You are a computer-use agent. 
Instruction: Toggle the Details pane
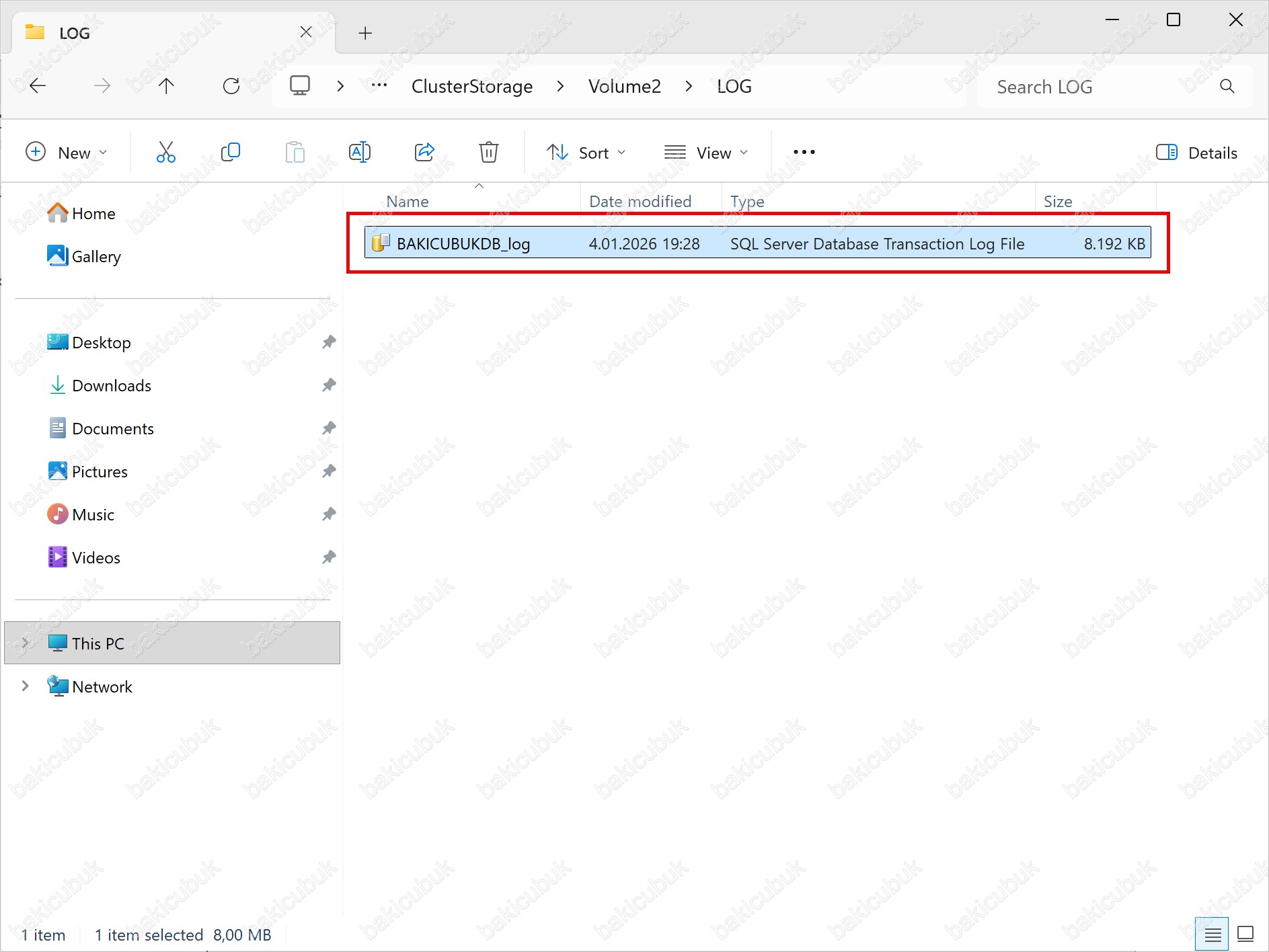[1197, 153]
